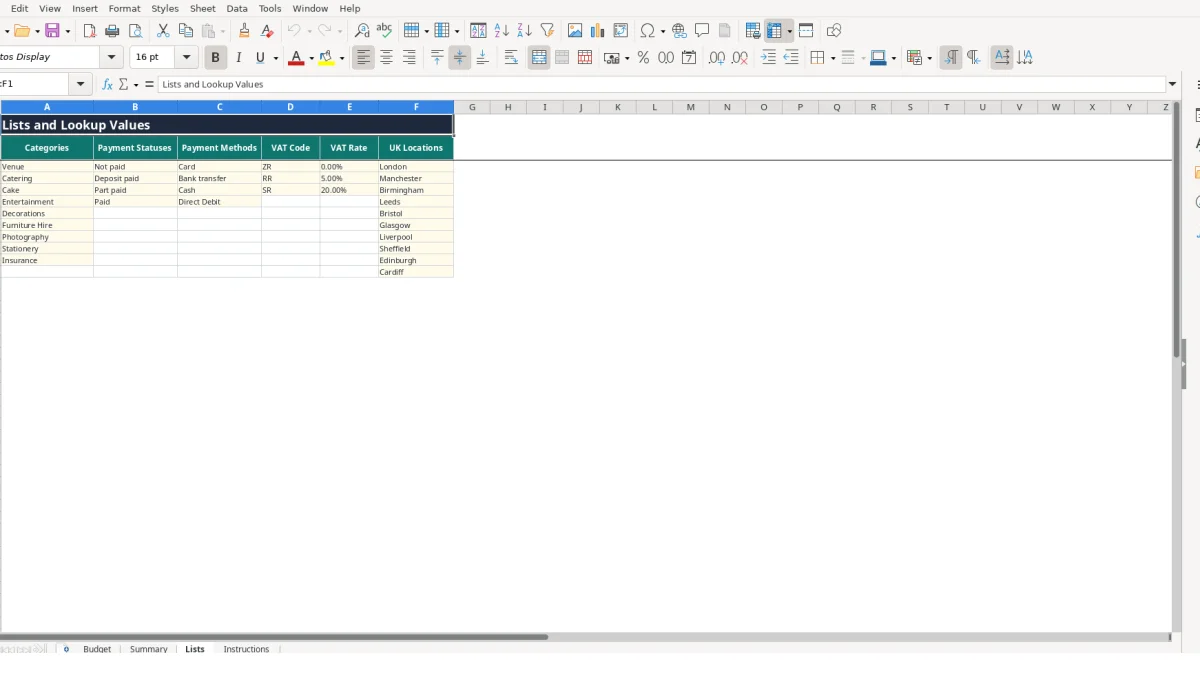This screenshot has height=675, width=1200.
Task: Switch to the Budget sheet tab
Action: (97, 649)
